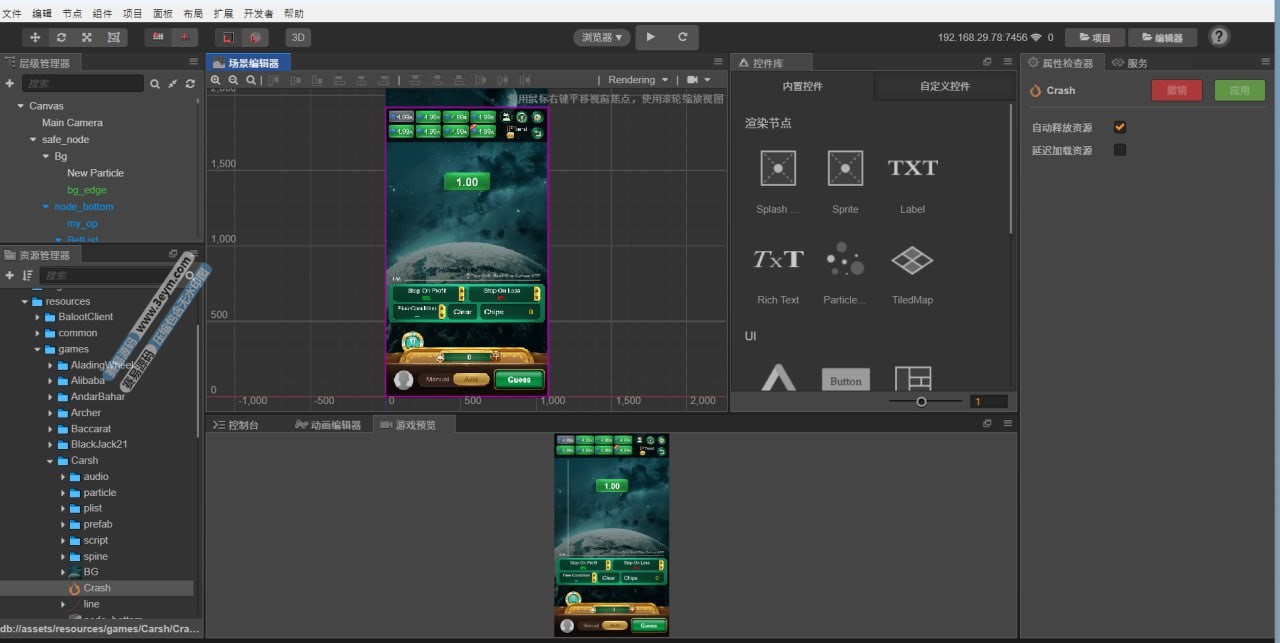
Task: Click the refresh preview icon
Action: pyautogui.click(x=683, y=37)
